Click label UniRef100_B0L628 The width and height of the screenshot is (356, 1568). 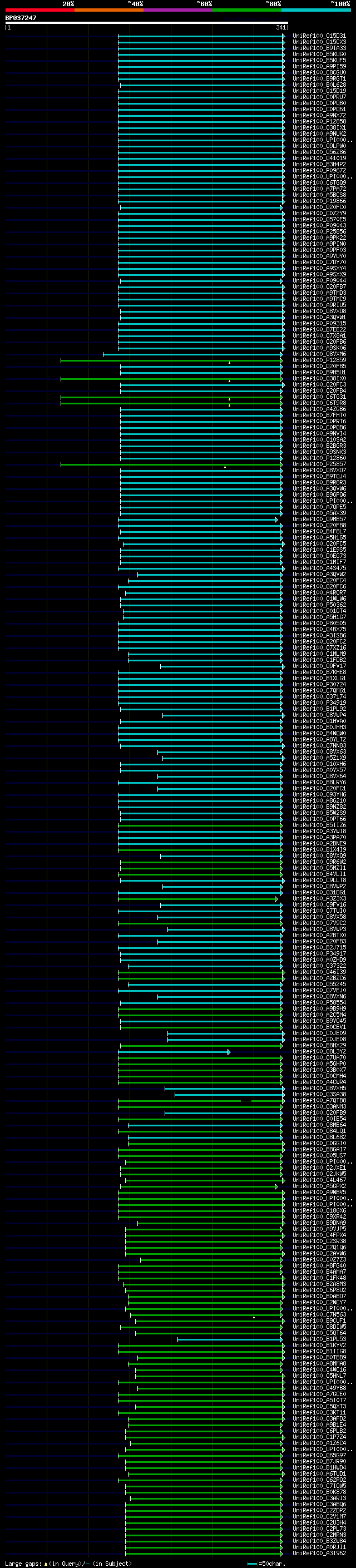(x=319, y=85)
